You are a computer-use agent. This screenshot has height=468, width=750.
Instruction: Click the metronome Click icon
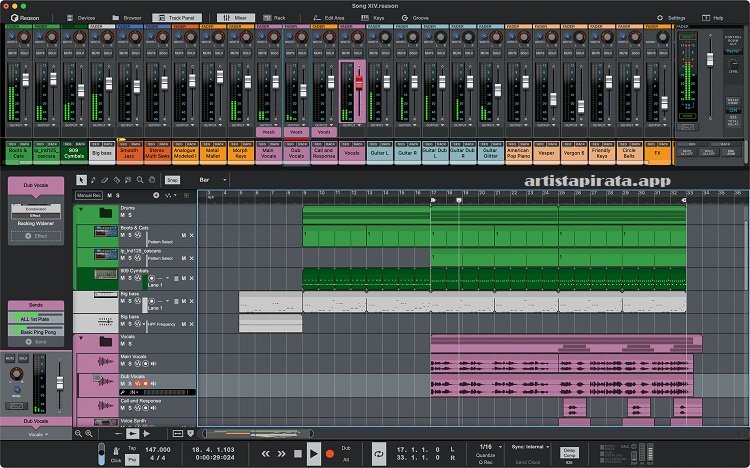coord(116,451)
